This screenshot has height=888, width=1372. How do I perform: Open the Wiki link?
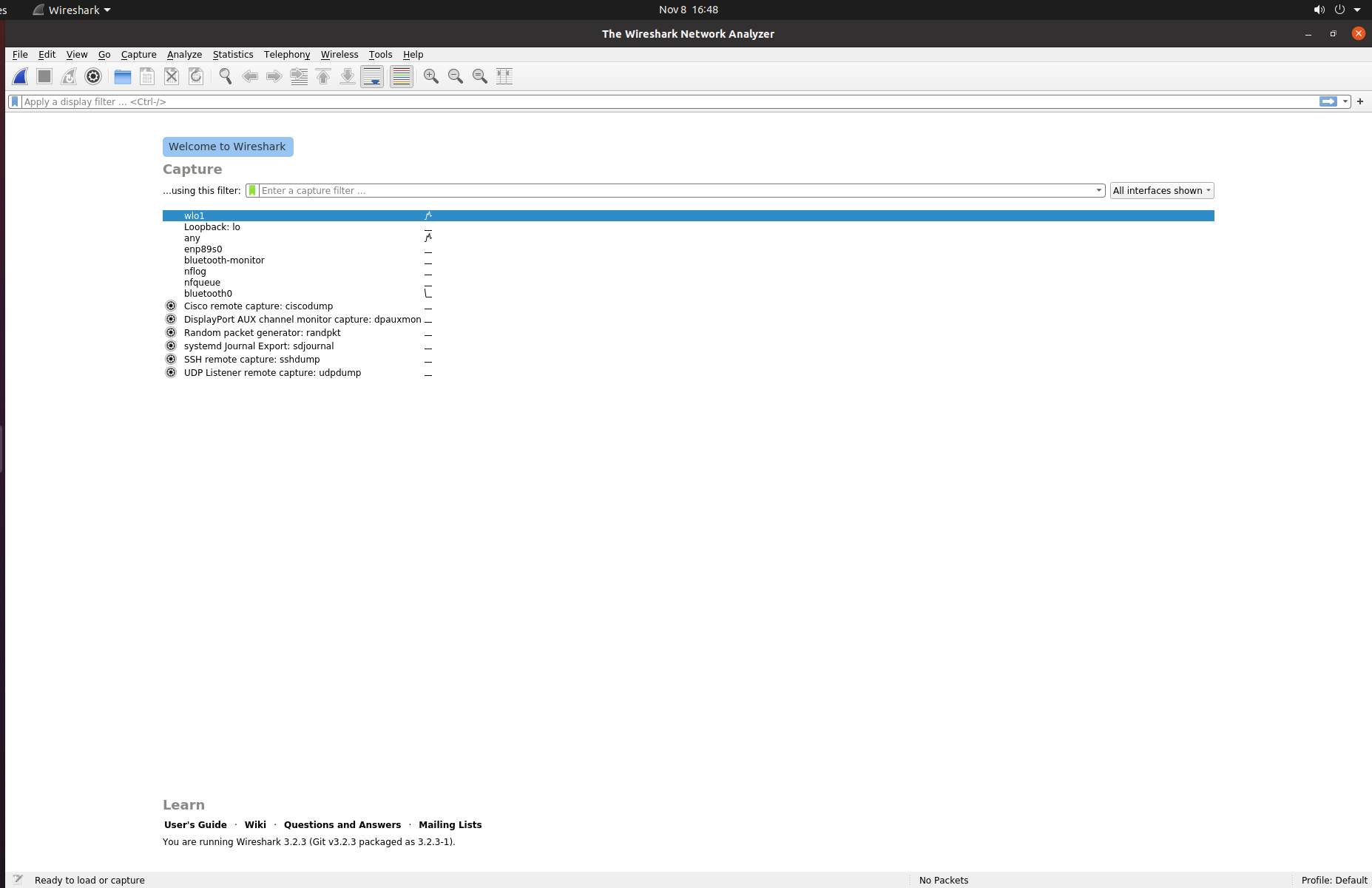pos(255,824)
